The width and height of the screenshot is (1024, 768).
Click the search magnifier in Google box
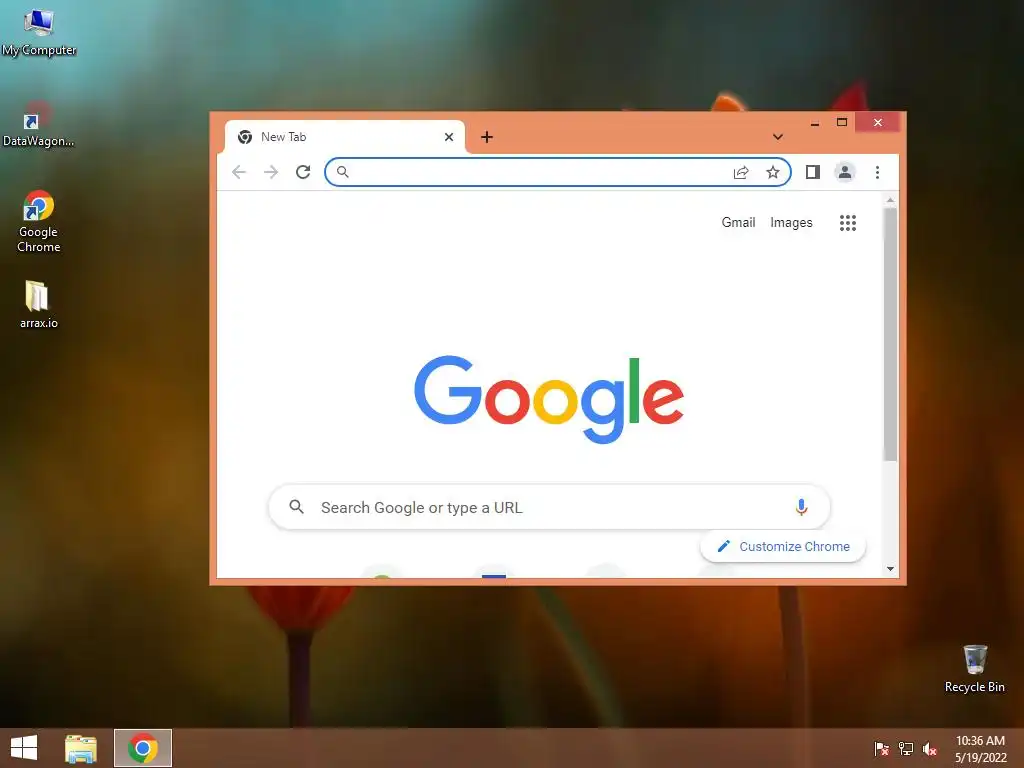tap(296, 507)
